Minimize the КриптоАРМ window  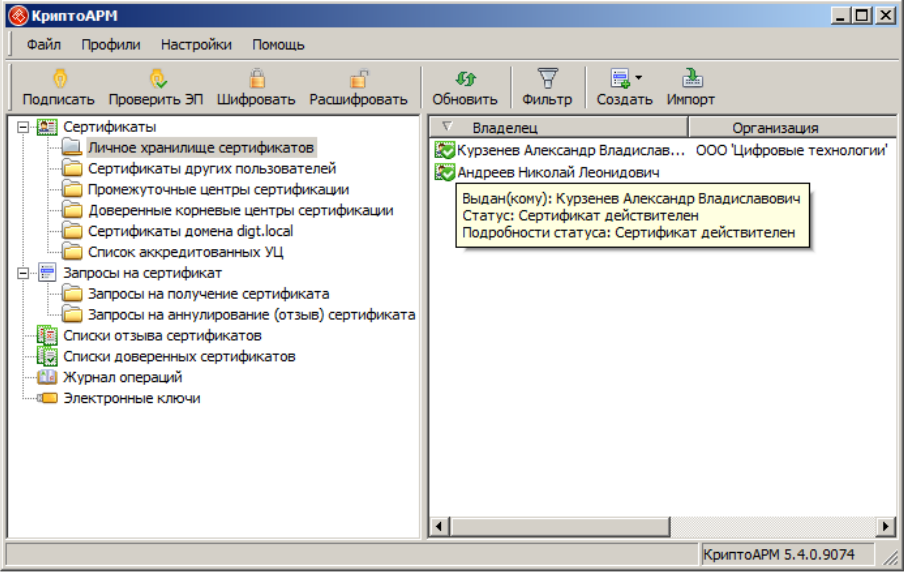pyautogui.click(x=841, y=16)
